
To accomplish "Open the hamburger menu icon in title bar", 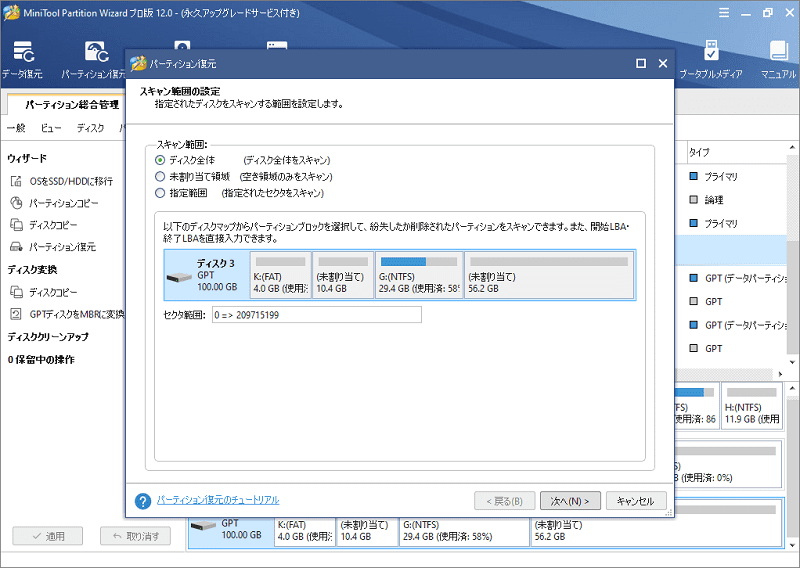I will pyautogui.click(x=724, y=13).
